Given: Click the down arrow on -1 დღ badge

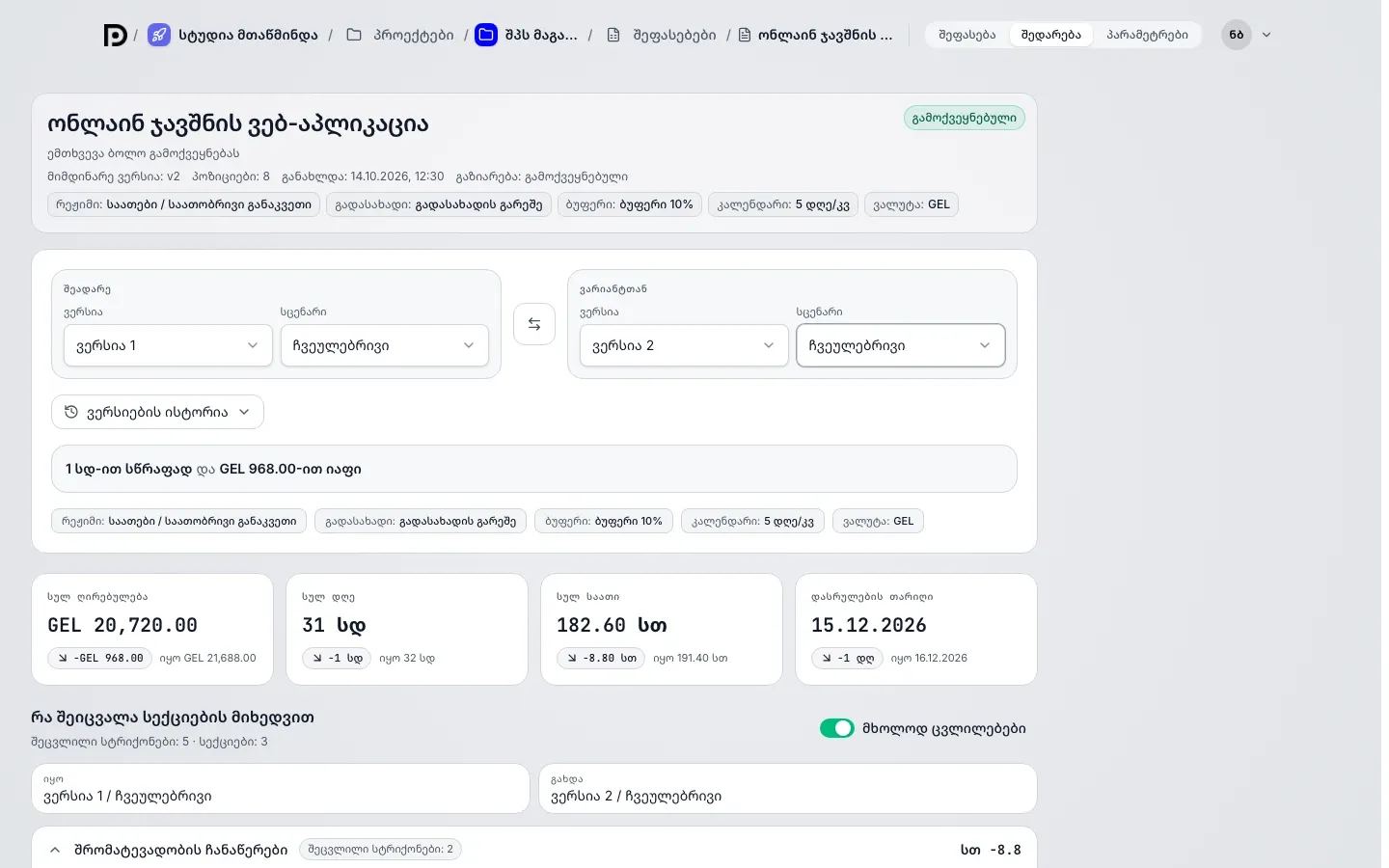Looking at the screenshot, I should pyautogui.click(x=827, y=658).
